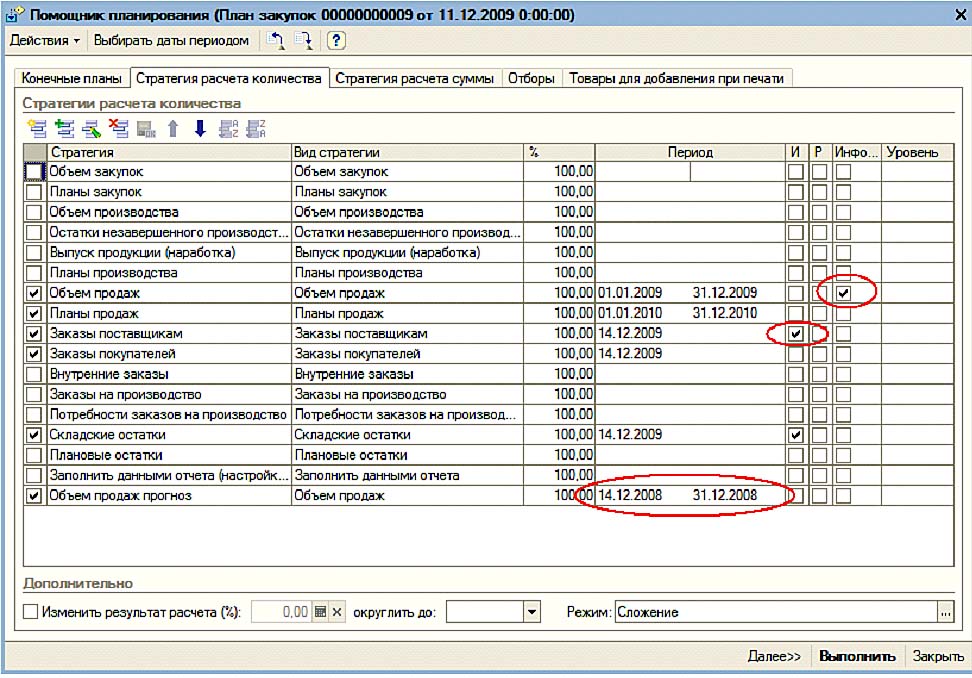Click the Стратегия column header
This screenshot has height=678, width=972.
click(x=169, y=152)
